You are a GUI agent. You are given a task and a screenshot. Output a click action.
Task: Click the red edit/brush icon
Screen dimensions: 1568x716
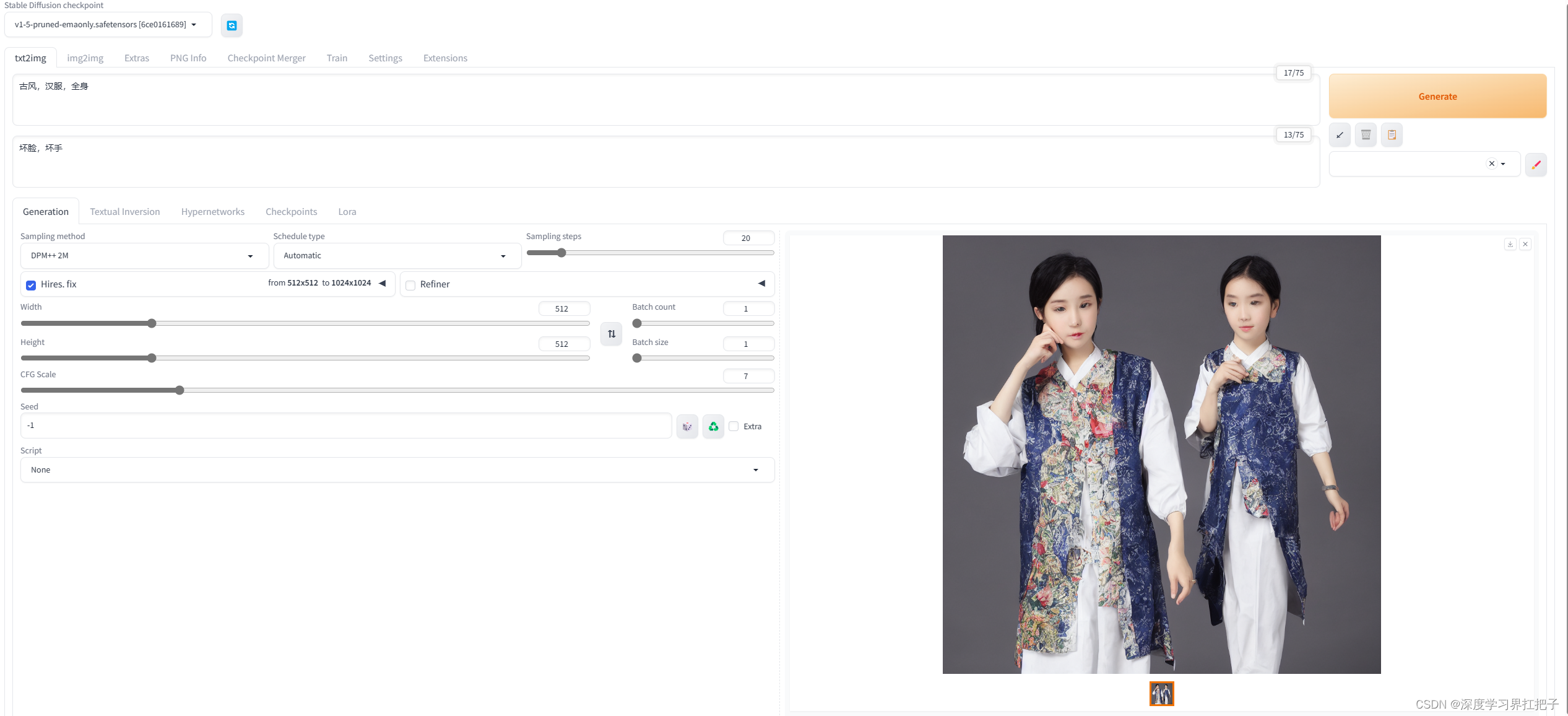(1537, 164)
